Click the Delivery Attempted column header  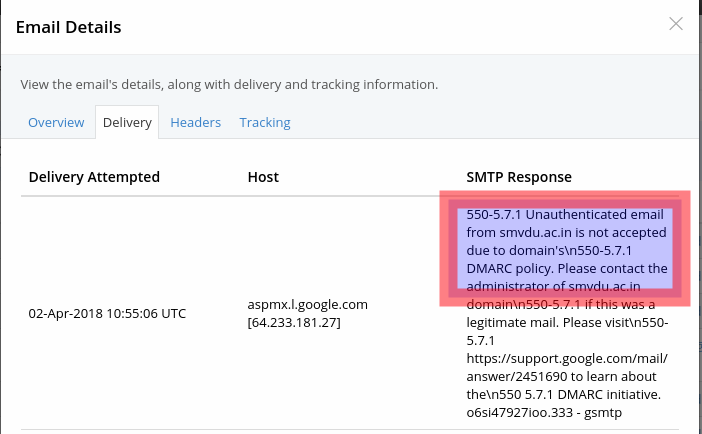[x=94, y=177]
